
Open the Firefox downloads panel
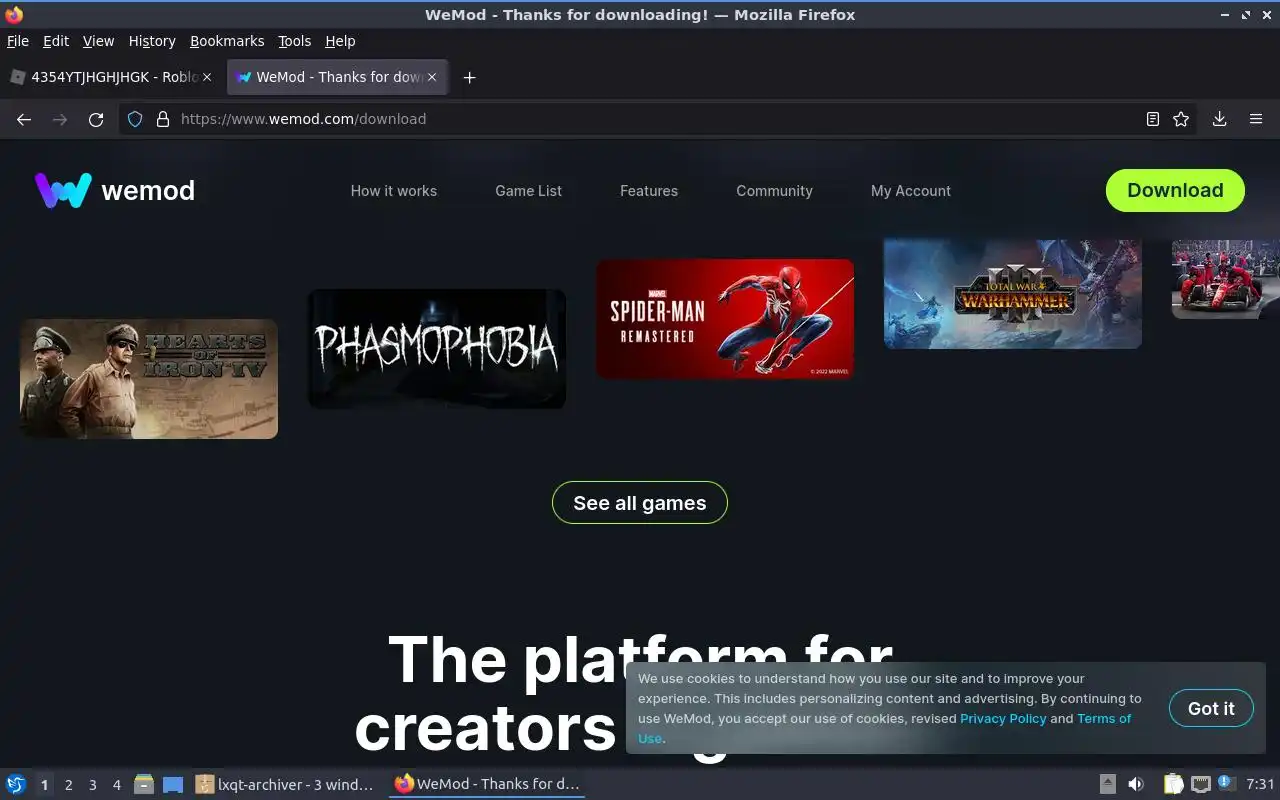click(1219, 119)
